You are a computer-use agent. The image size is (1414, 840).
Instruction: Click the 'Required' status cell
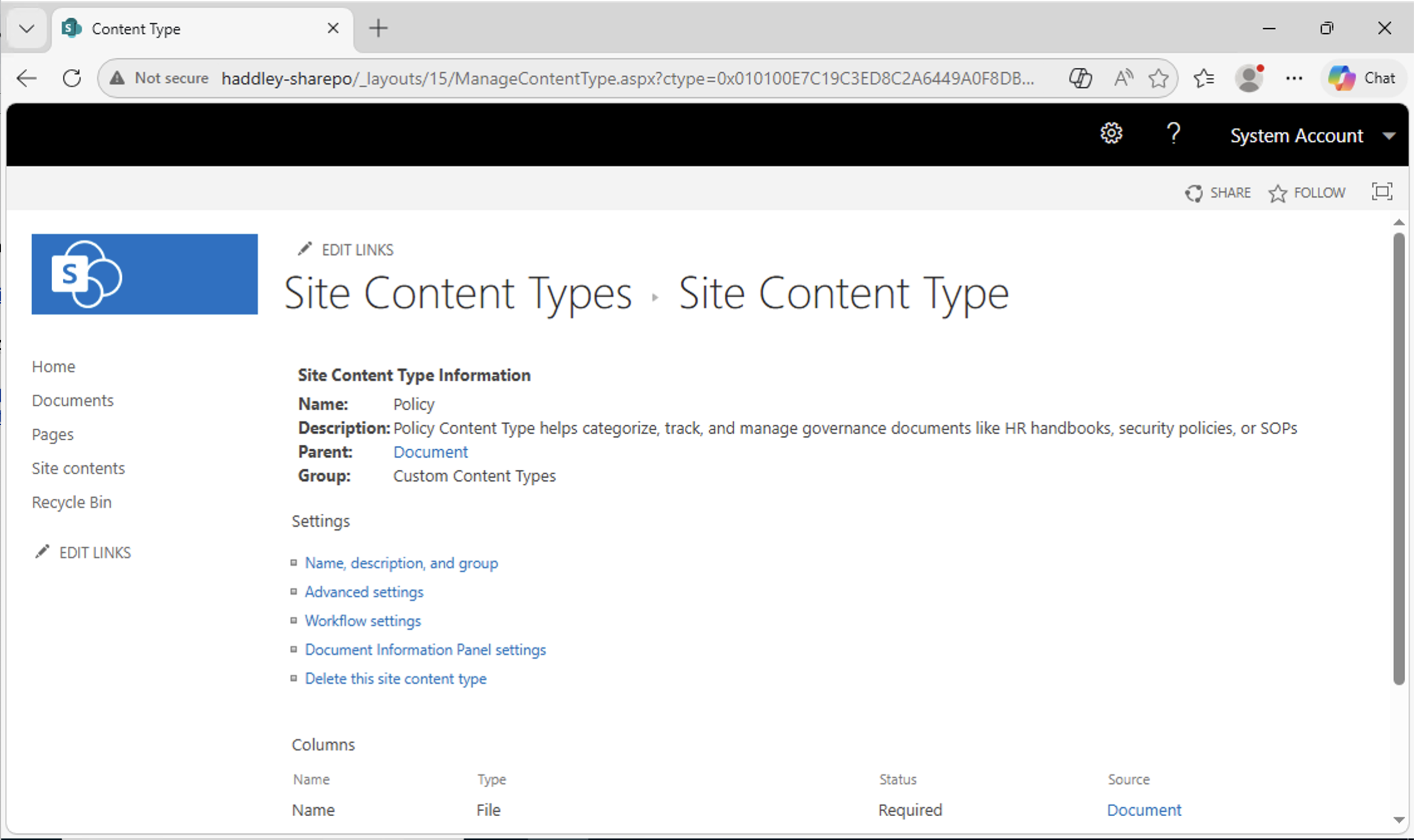[910, 810]
